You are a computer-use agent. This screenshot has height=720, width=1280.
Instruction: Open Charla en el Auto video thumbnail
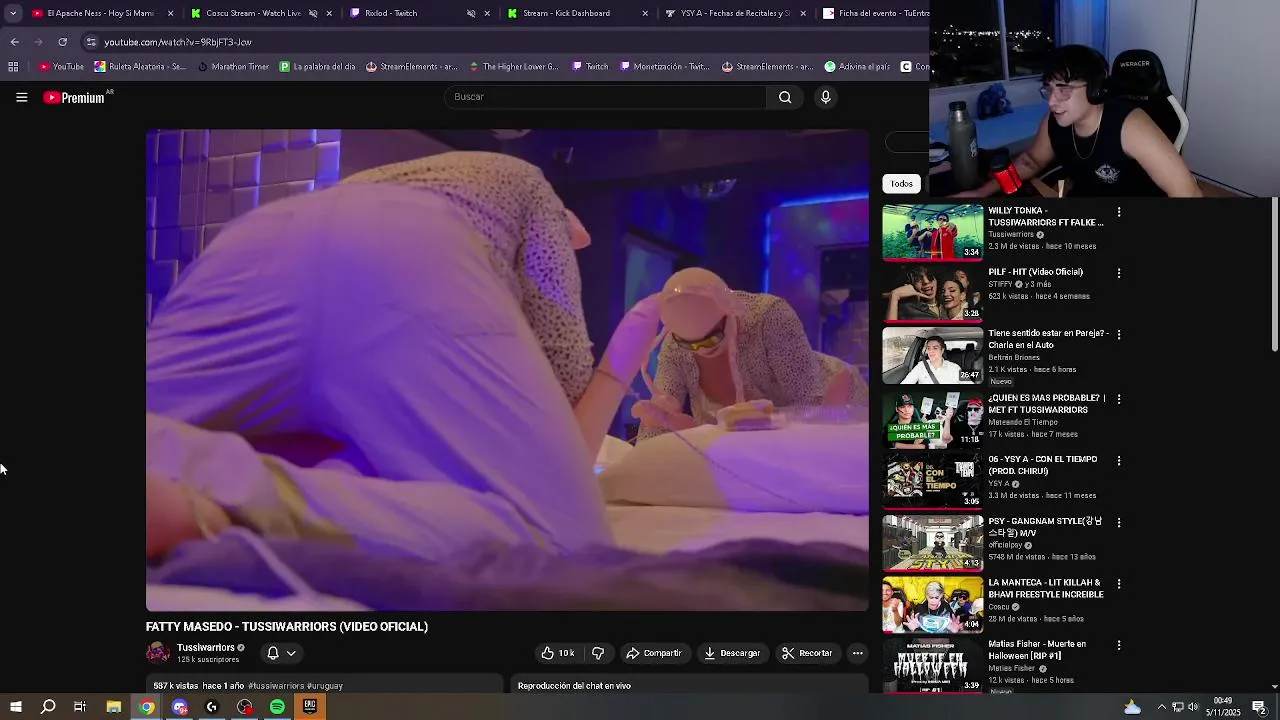(x=933, y=355)
